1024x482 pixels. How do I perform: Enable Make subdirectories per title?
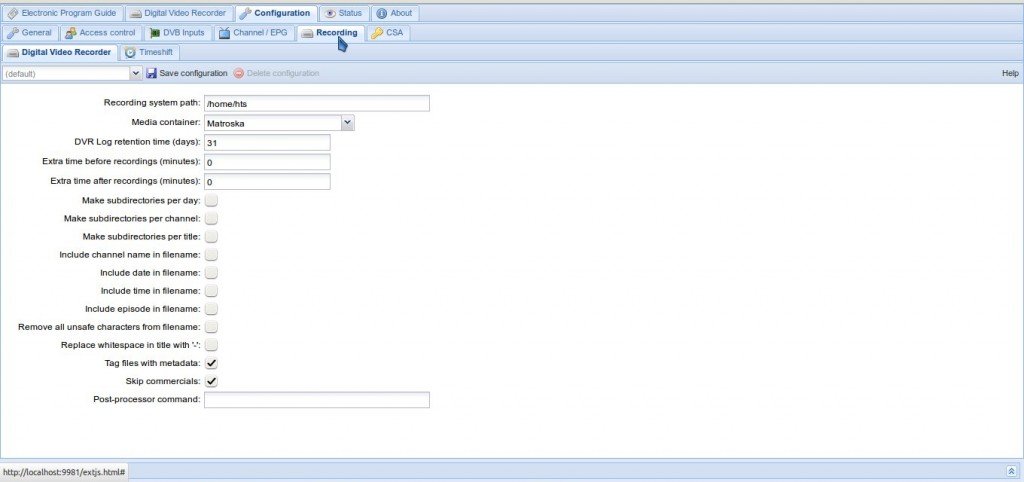coord(211,236)
